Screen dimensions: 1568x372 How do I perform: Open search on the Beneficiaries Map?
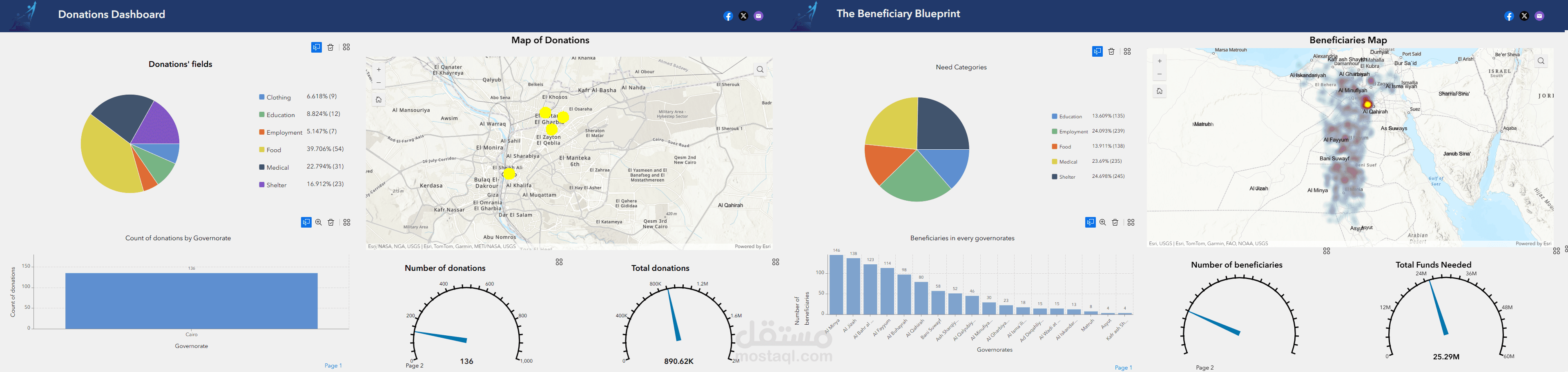click(1541, 62)
